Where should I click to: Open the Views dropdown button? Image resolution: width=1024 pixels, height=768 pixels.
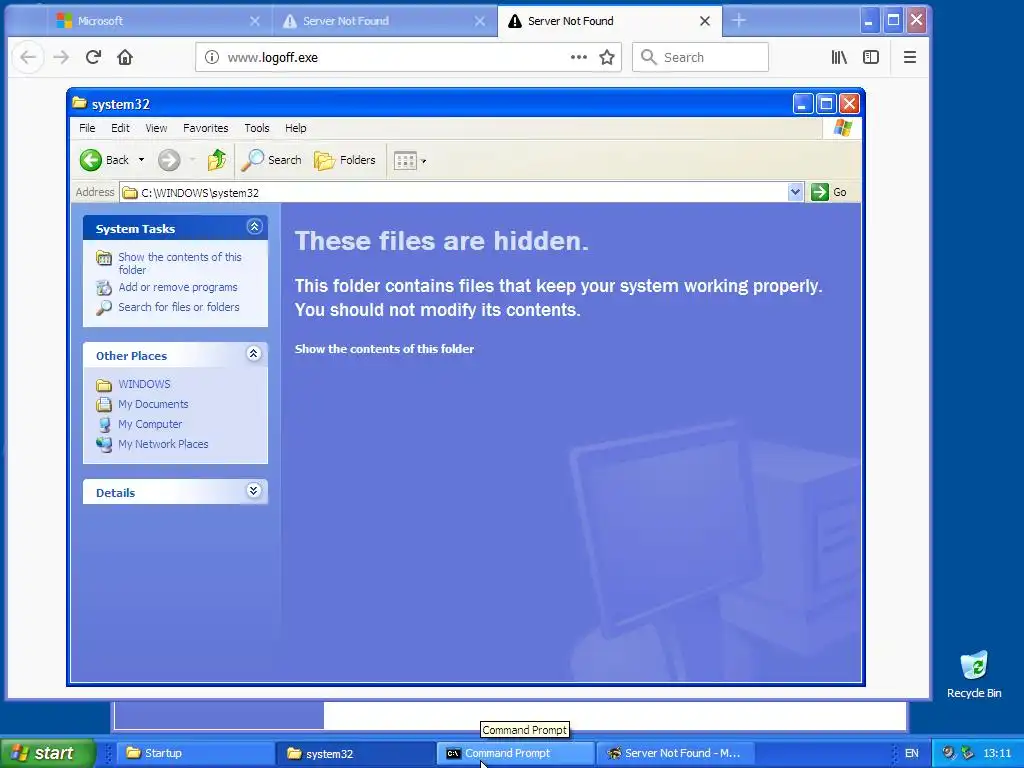pos(410,160)
